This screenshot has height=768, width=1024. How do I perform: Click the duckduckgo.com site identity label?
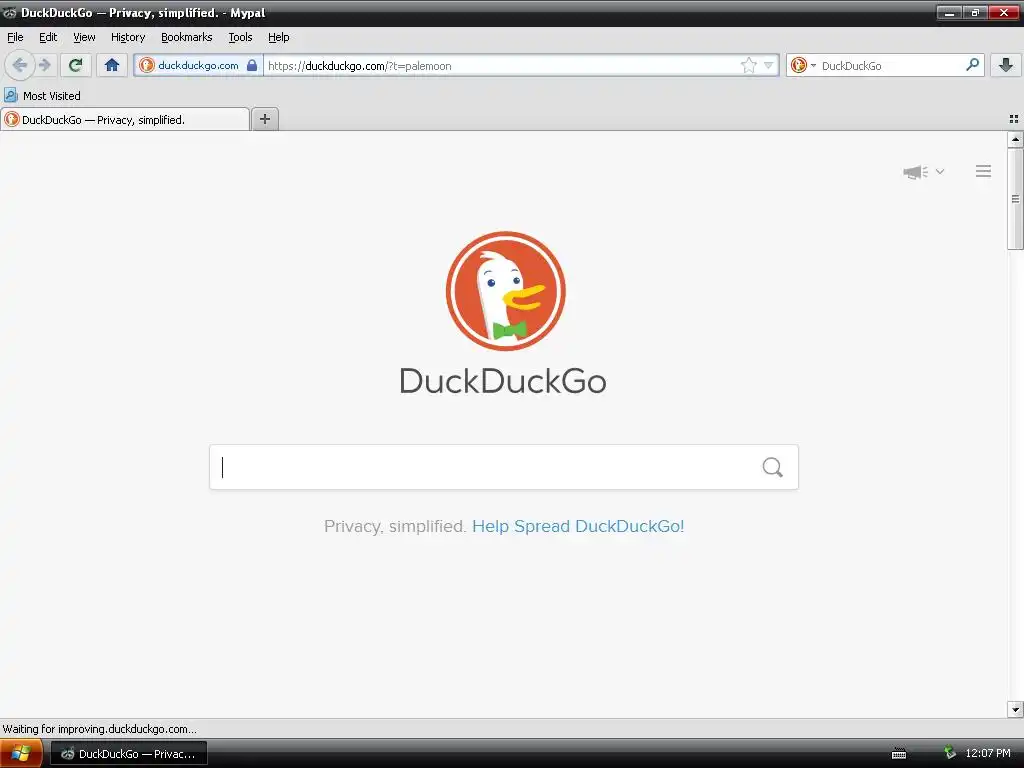click(x=199, y=65)
